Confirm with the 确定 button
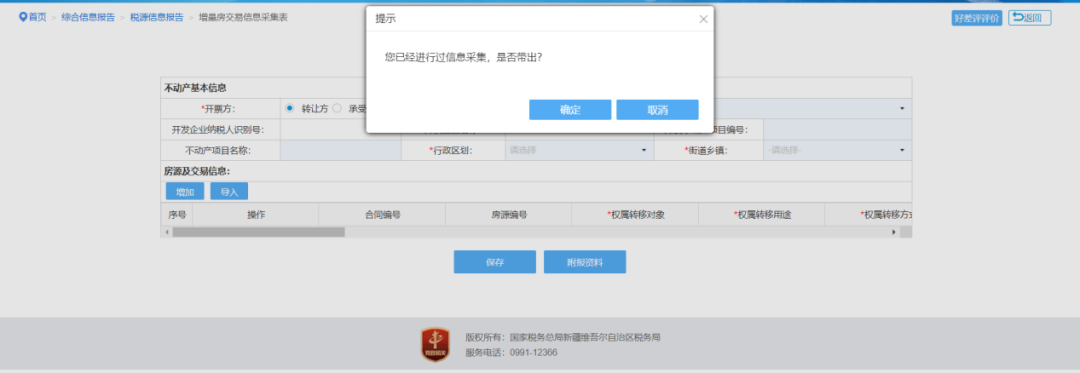The height and width of the screenshot is (373, 1080). click(x=570, y=110)
